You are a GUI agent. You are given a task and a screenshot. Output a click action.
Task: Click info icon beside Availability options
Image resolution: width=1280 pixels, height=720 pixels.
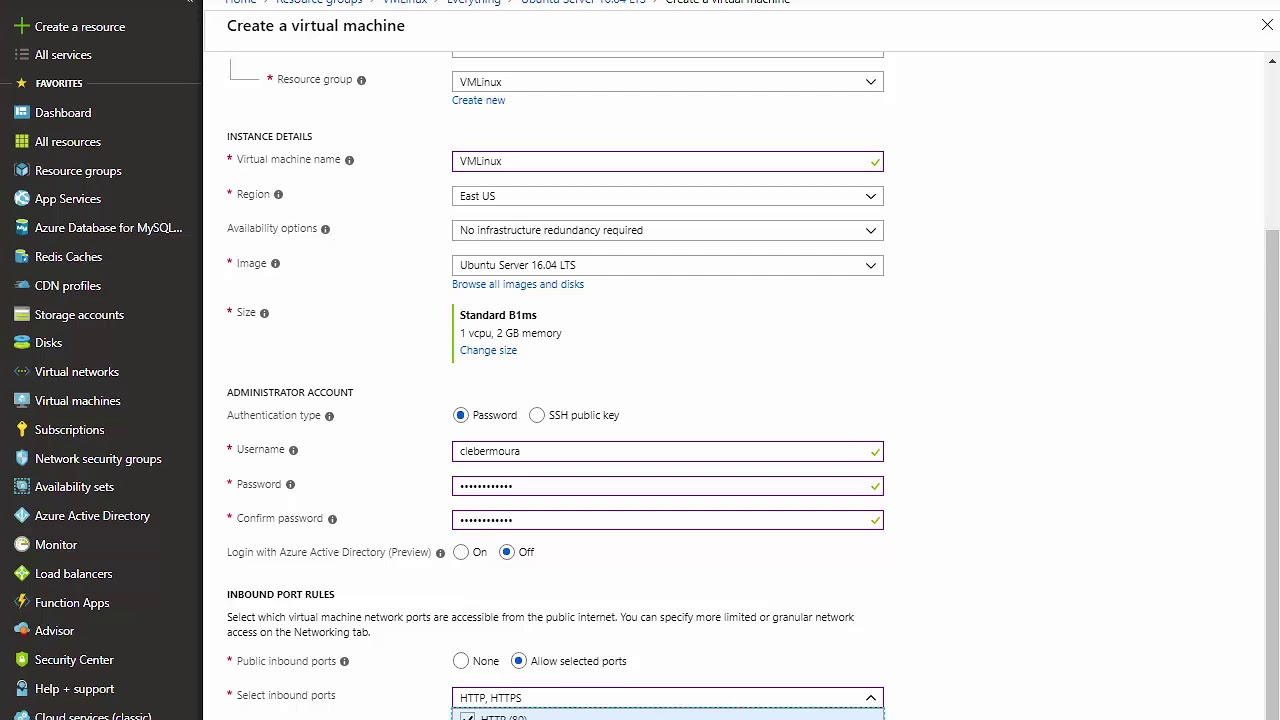pyautogui.click(x=325, y=229)
